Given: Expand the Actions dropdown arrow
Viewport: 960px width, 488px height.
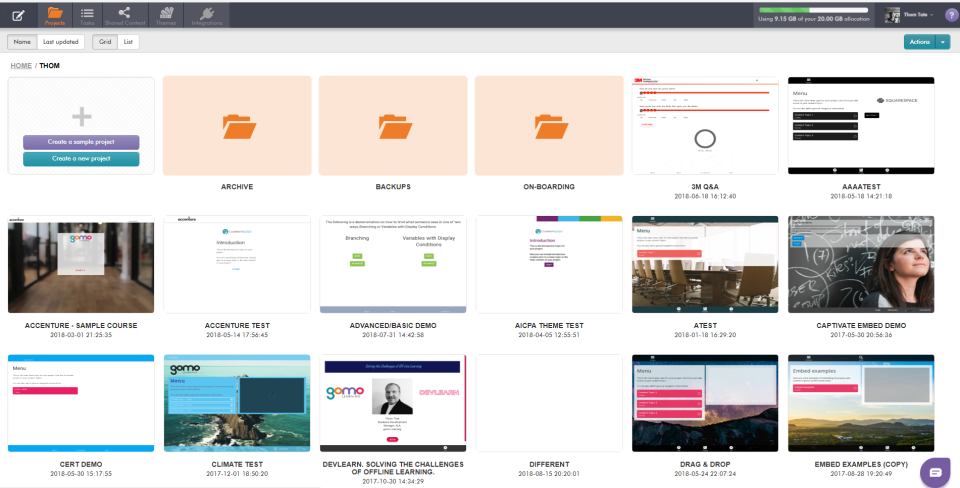Looking at the screenshot, I should pos(943,42).
